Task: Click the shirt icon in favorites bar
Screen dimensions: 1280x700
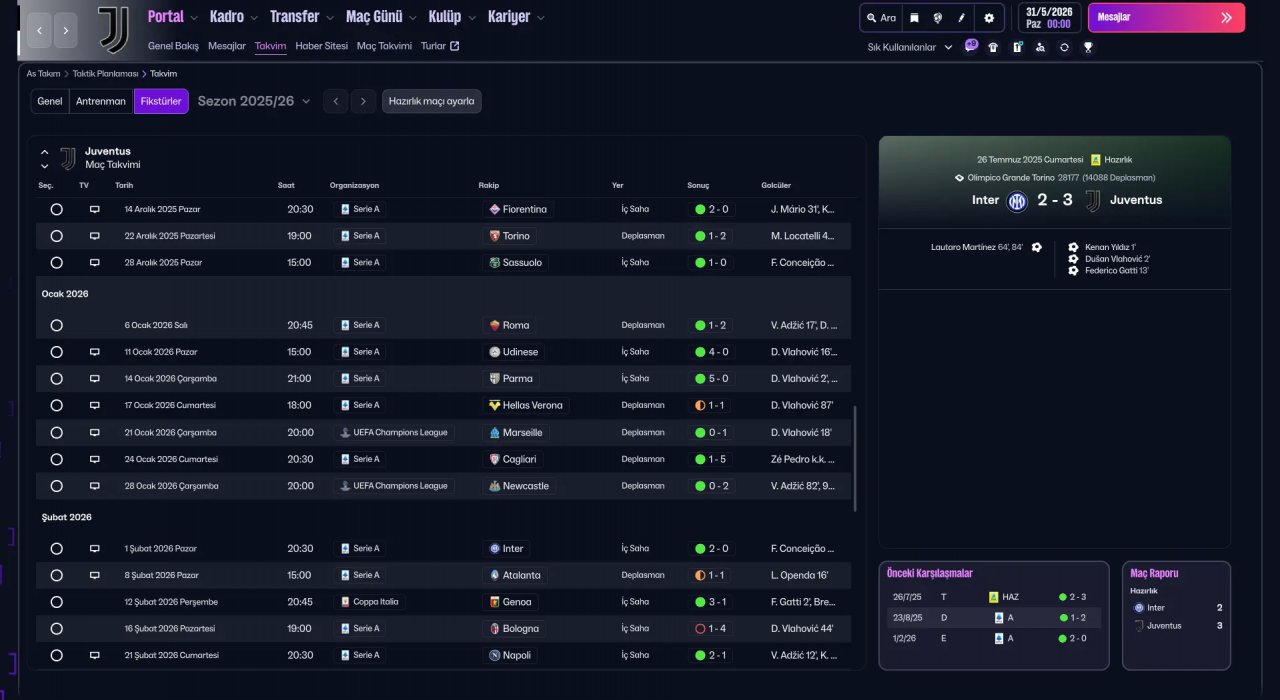Action: (x=993, y=47)
